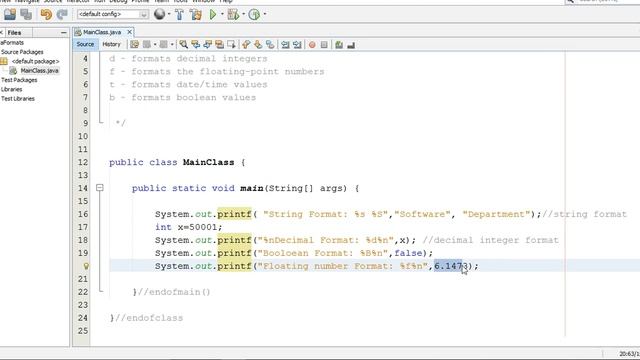The height and width of the screenshot is (360, 640).
Task: Open dropdown arrow beside Profile icon
Action: click(x=264, y=14)
